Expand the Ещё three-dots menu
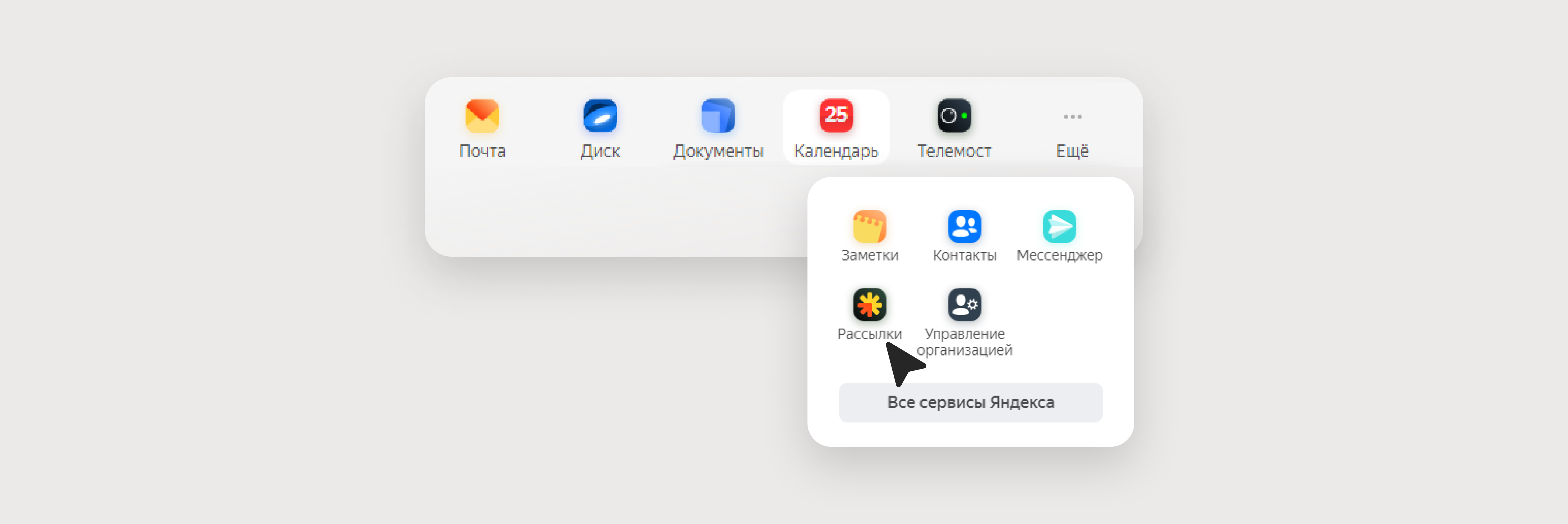The image size is (1568, 524). [1072, 116]
